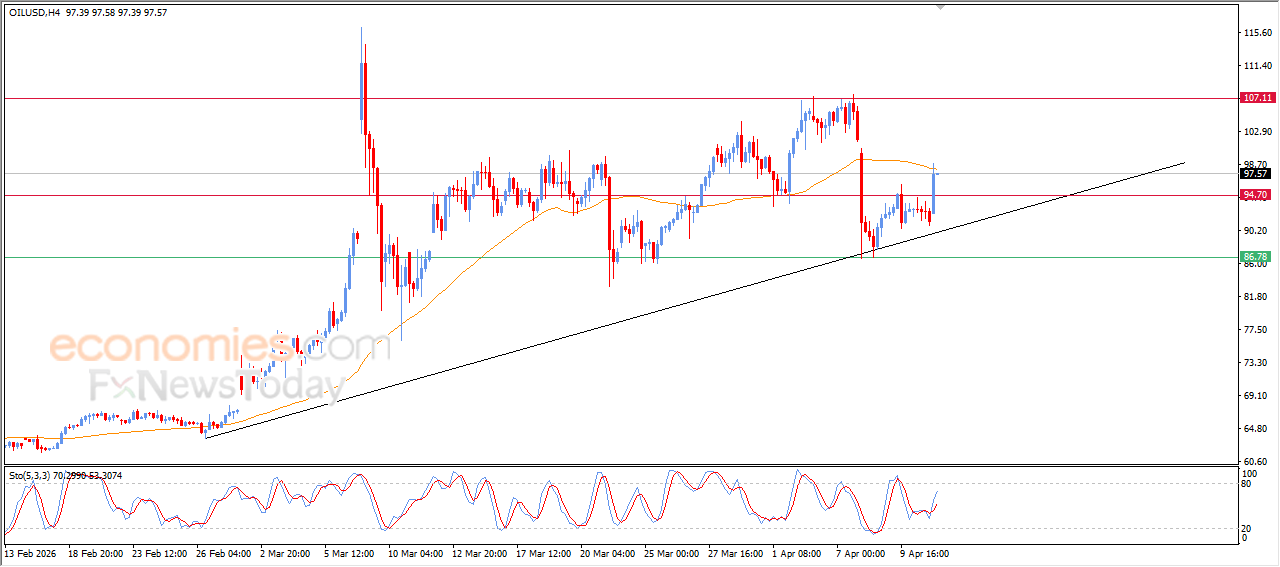The image size is (1280, 567).
Task: Click the OILUSD,H4 symbol title
Action: tap(35, 11)
